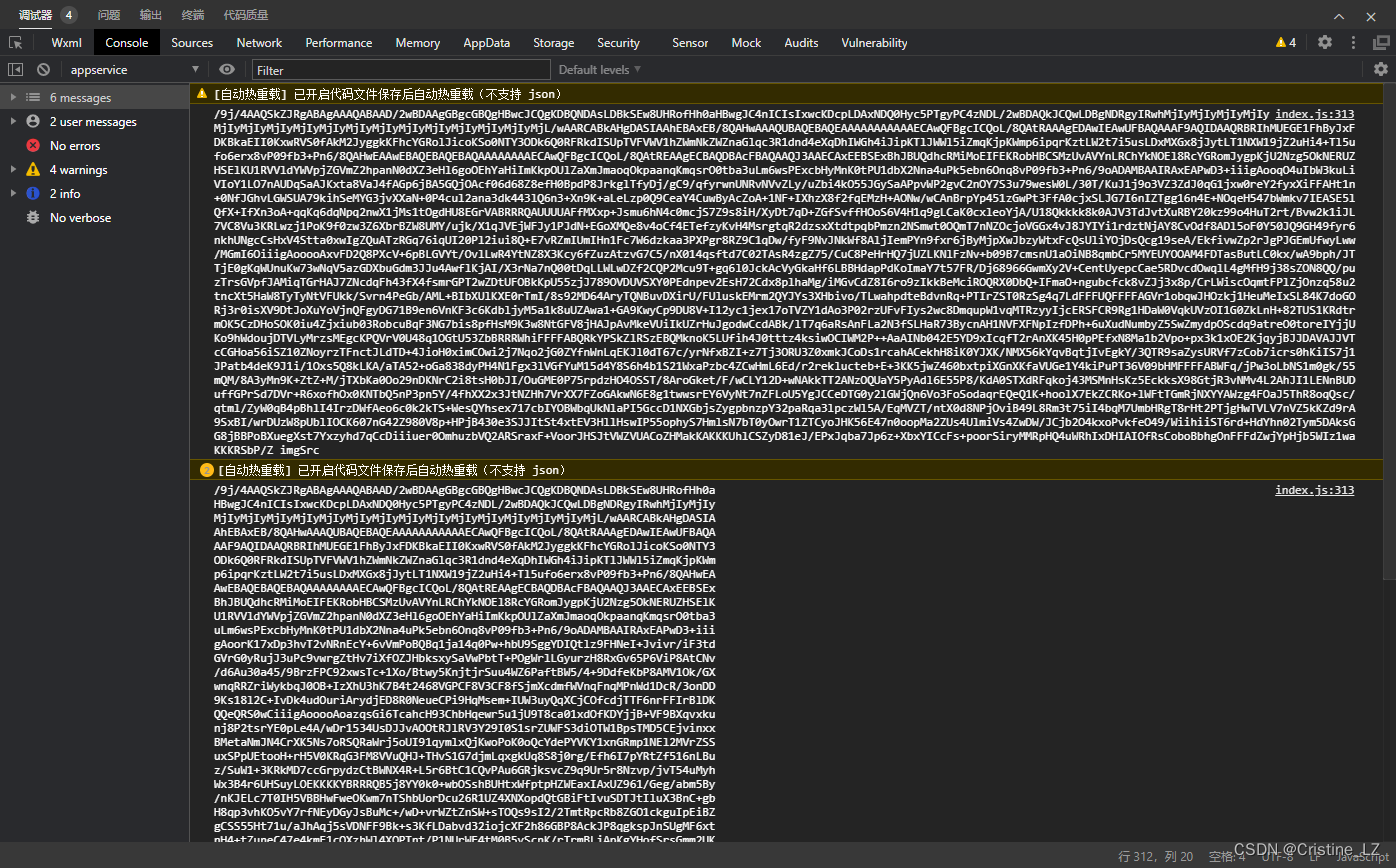This screenshot has width=1396, height=868.
Task: Open the appservice context dropdown
Action: (134, 70)
